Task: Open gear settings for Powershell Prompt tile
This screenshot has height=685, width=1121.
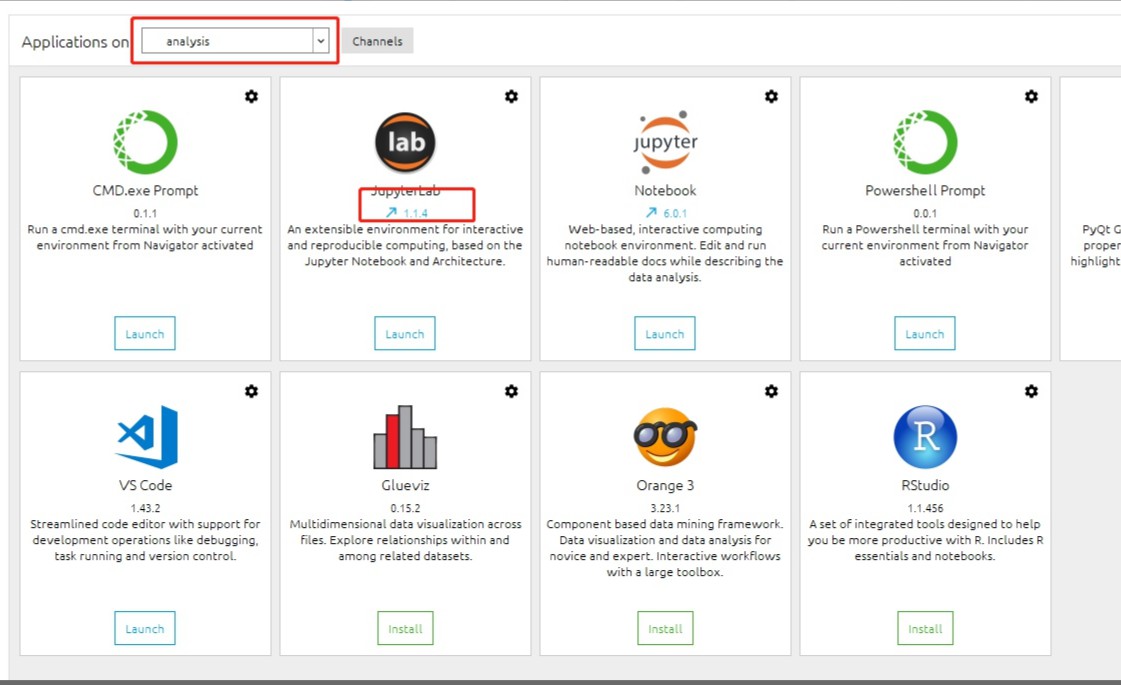Action: (x=1031, y=97)
